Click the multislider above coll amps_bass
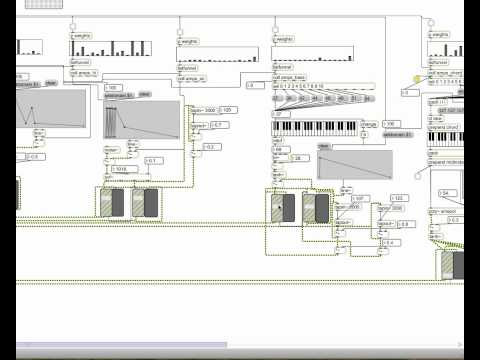 tap(313, 54)
